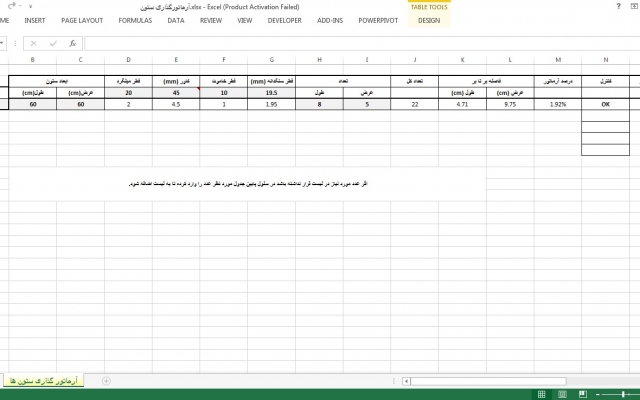Click inside the formula bar input
This screenshot has height=400, width=640.
[x=362, y=43]
